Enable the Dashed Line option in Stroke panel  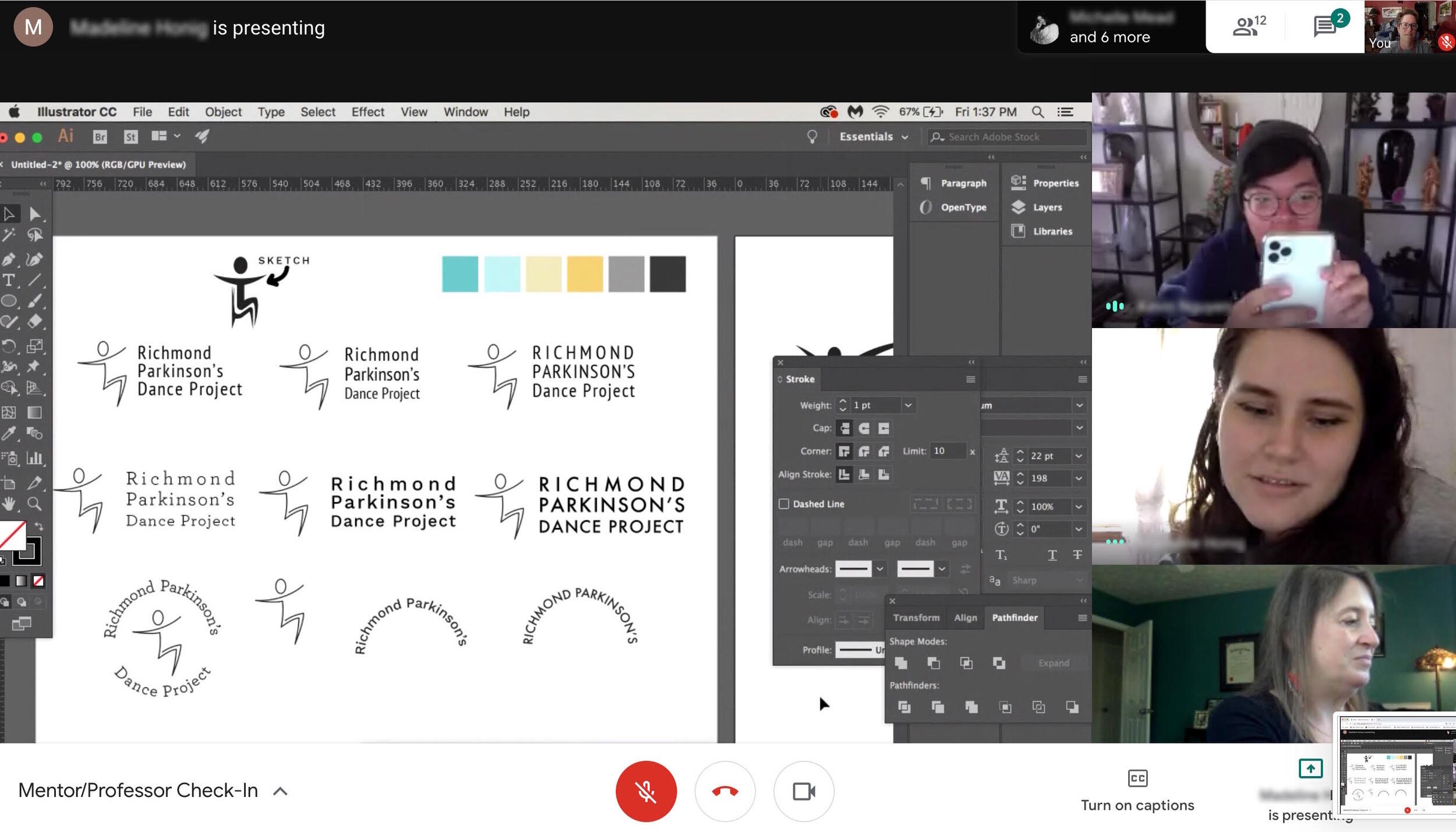click(784, 503)
